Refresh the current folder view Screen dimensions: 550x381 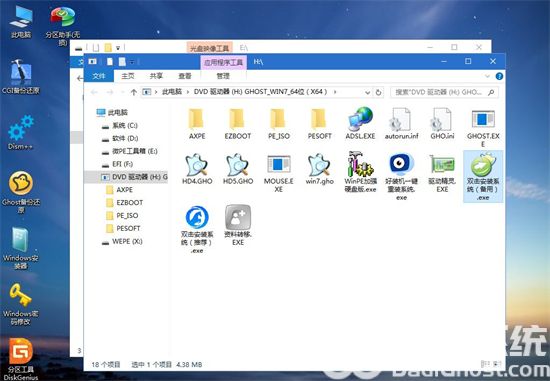pyautogui.click(x=378, y=92)
